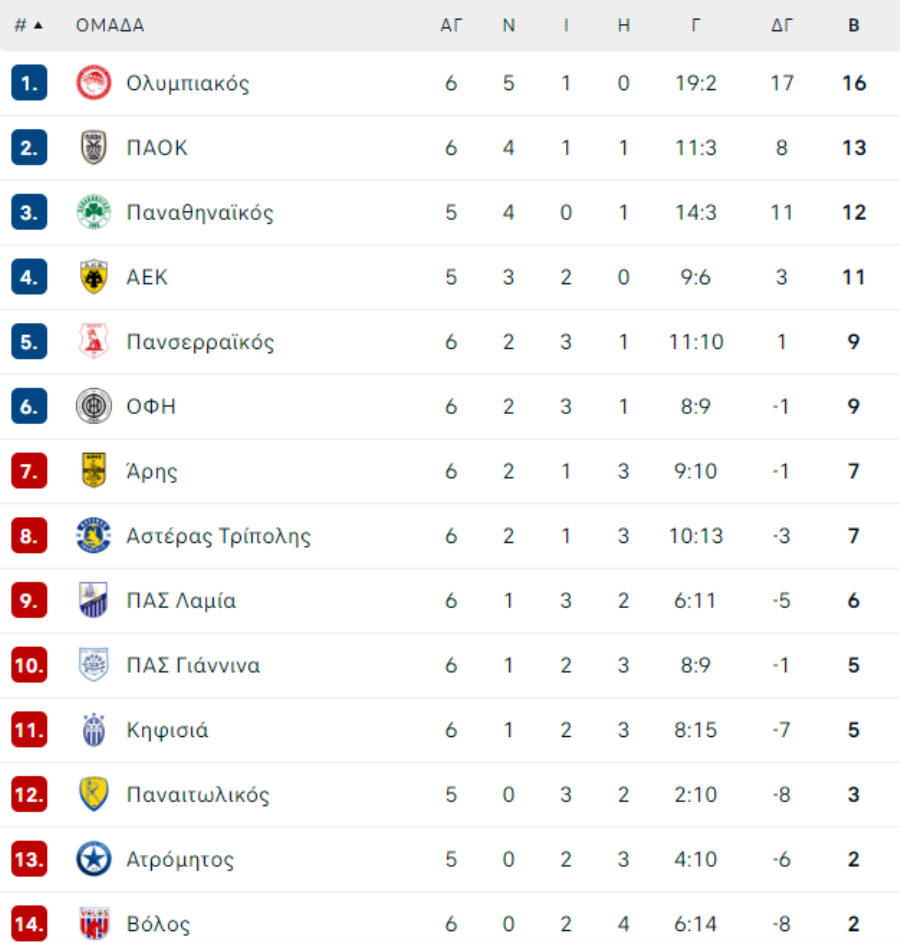Click the blue position 1 badge
This screenshot has height=943, width=900.
pos(29,83)
